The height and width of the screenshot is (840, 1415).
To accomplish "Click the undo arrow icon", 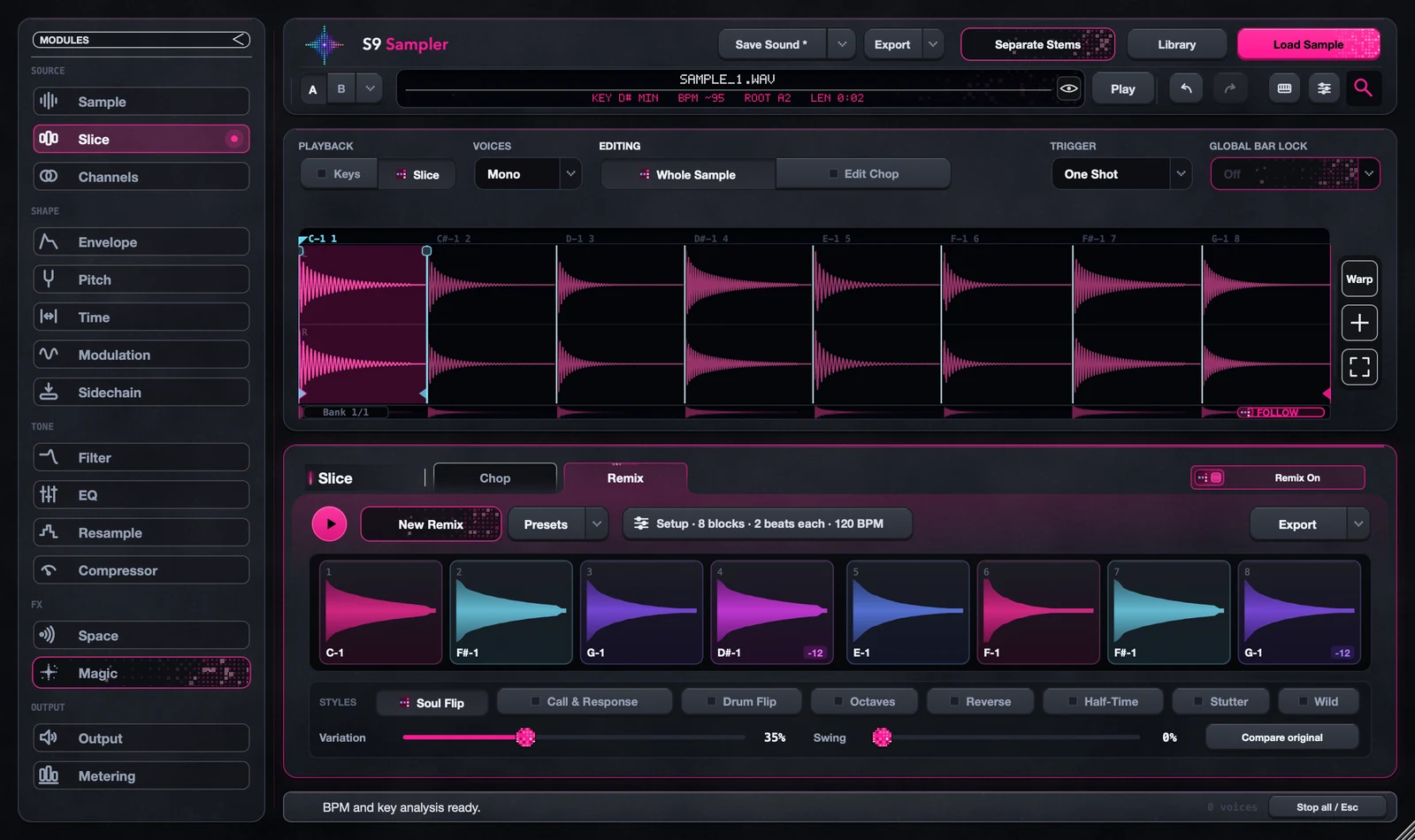I will click(1186, 88).
